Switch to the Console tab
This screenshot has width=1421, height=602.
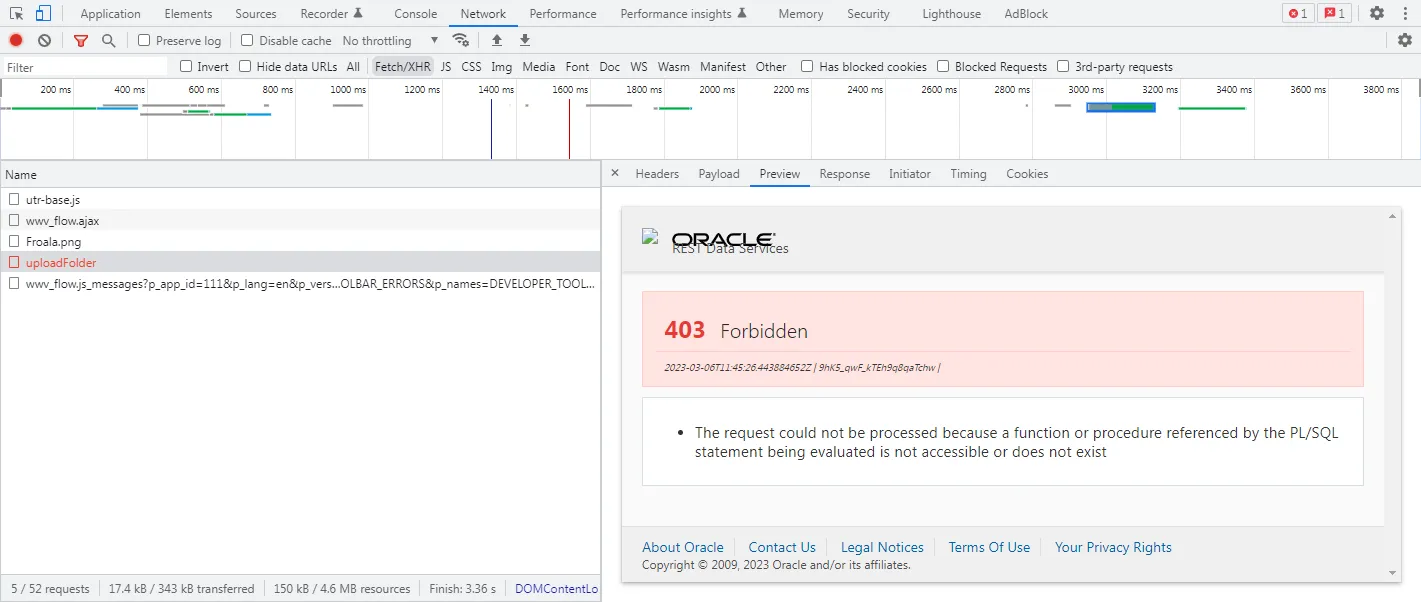pyautogui.click(x=415, y=14)
